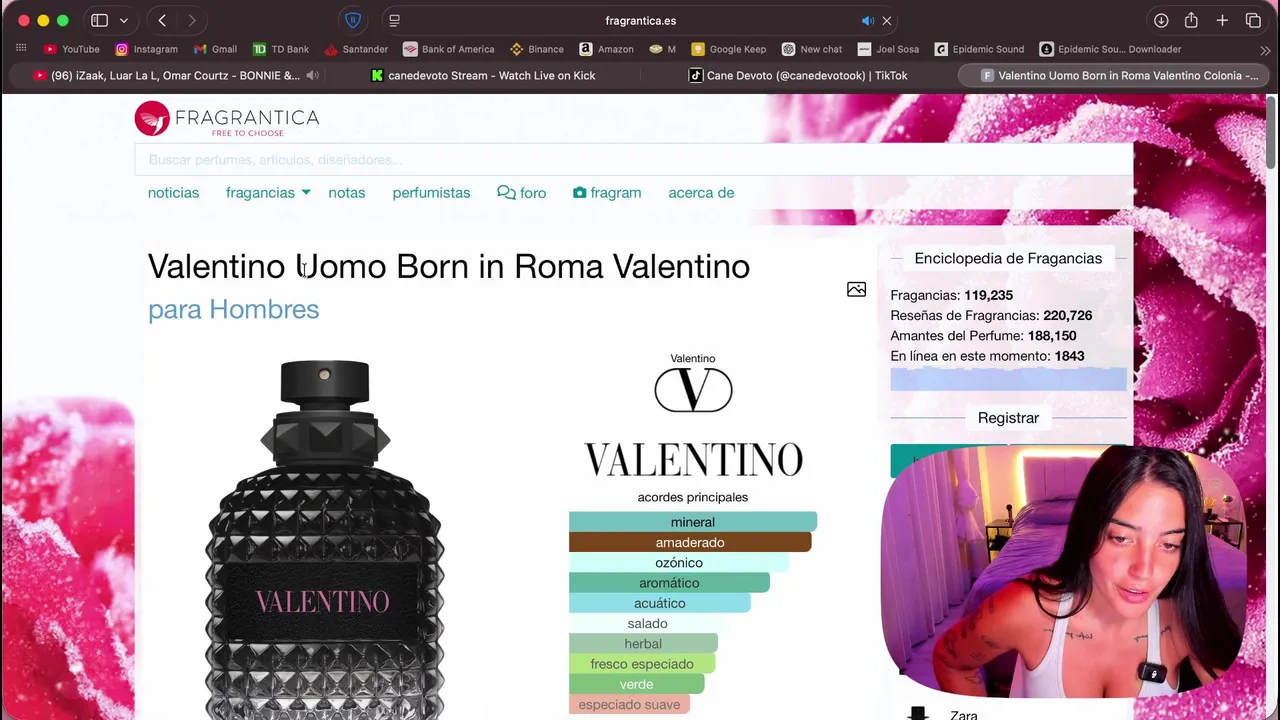
Task: Click the Enciclopedia de Fragancias heading
Action: point(1008,259)
